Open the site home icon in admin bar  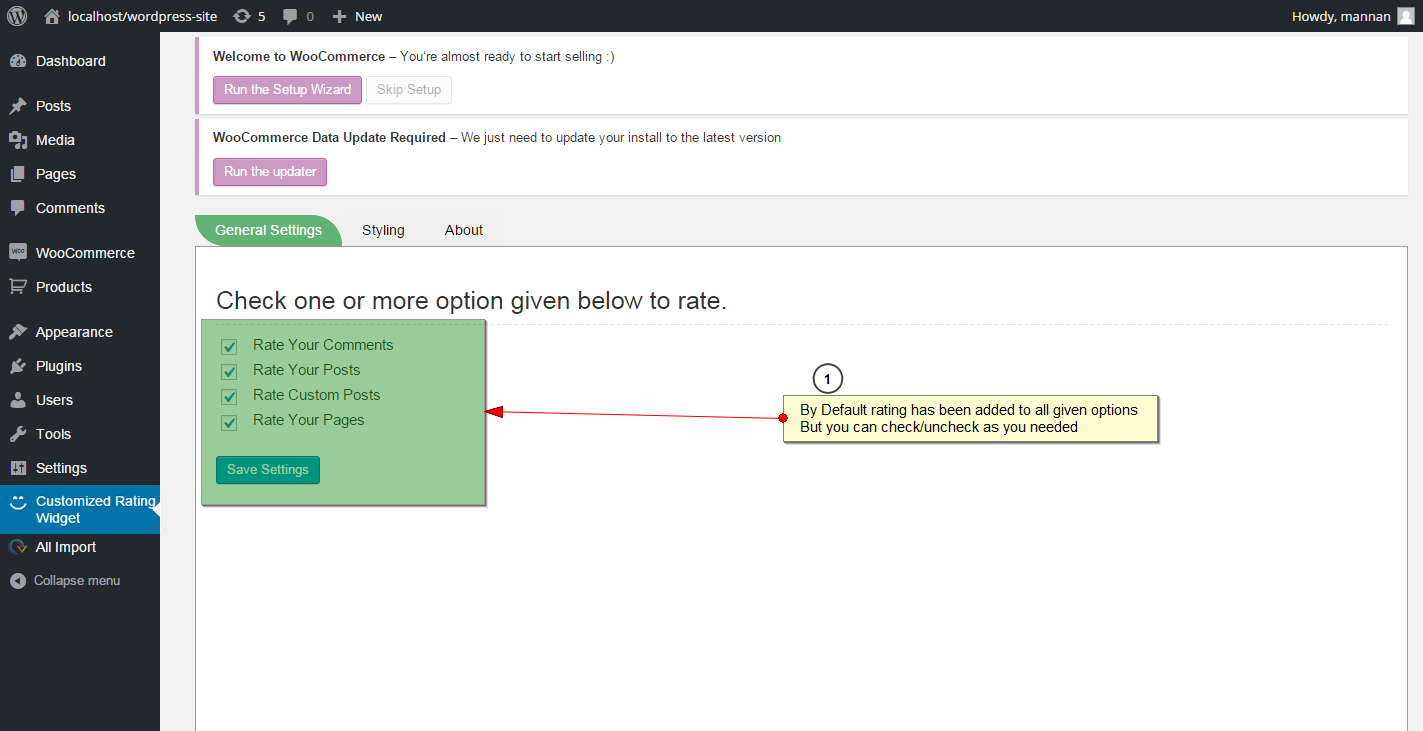point(52,16)
